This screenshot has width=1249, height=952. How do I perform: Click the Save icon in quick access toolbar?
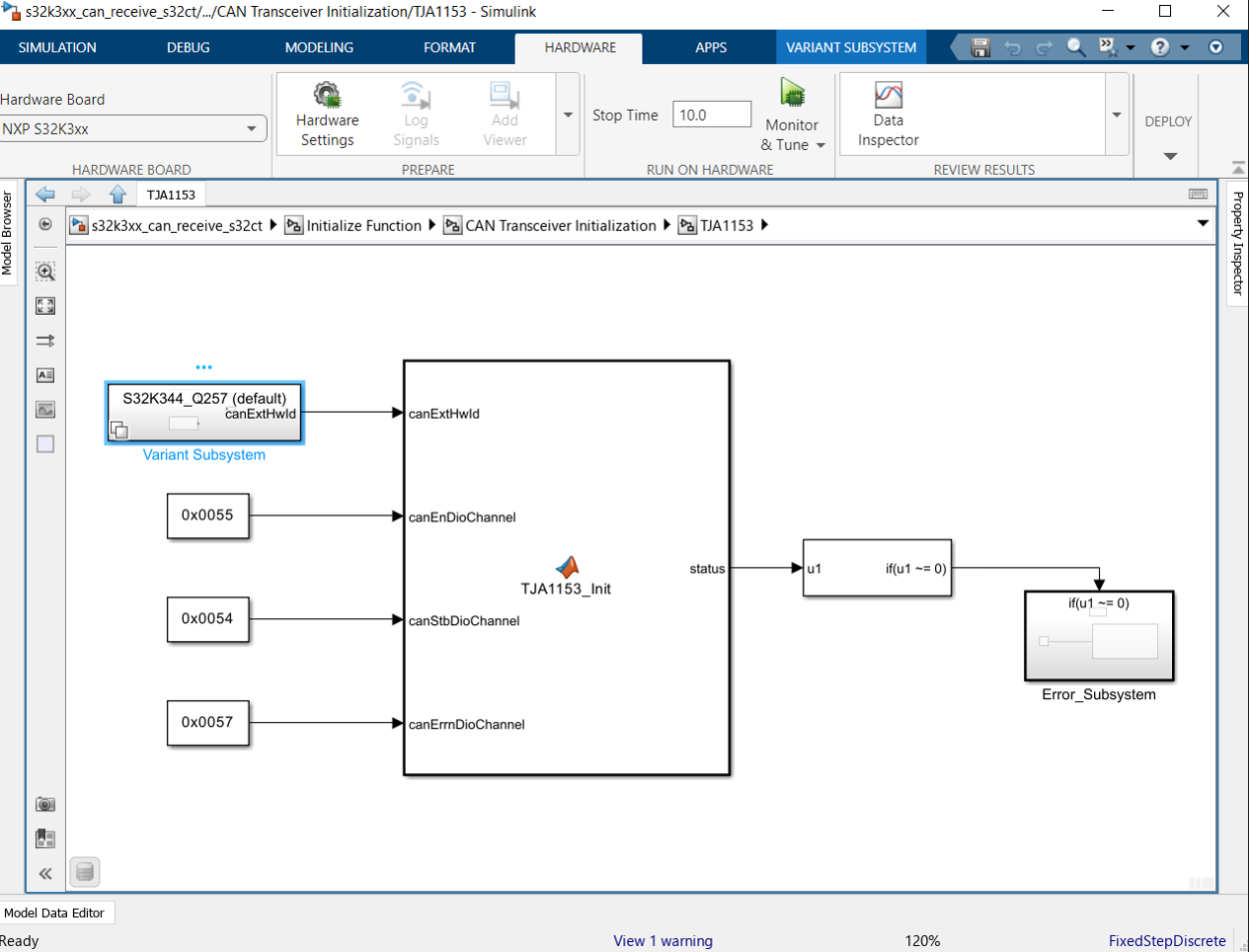[980, 47]
